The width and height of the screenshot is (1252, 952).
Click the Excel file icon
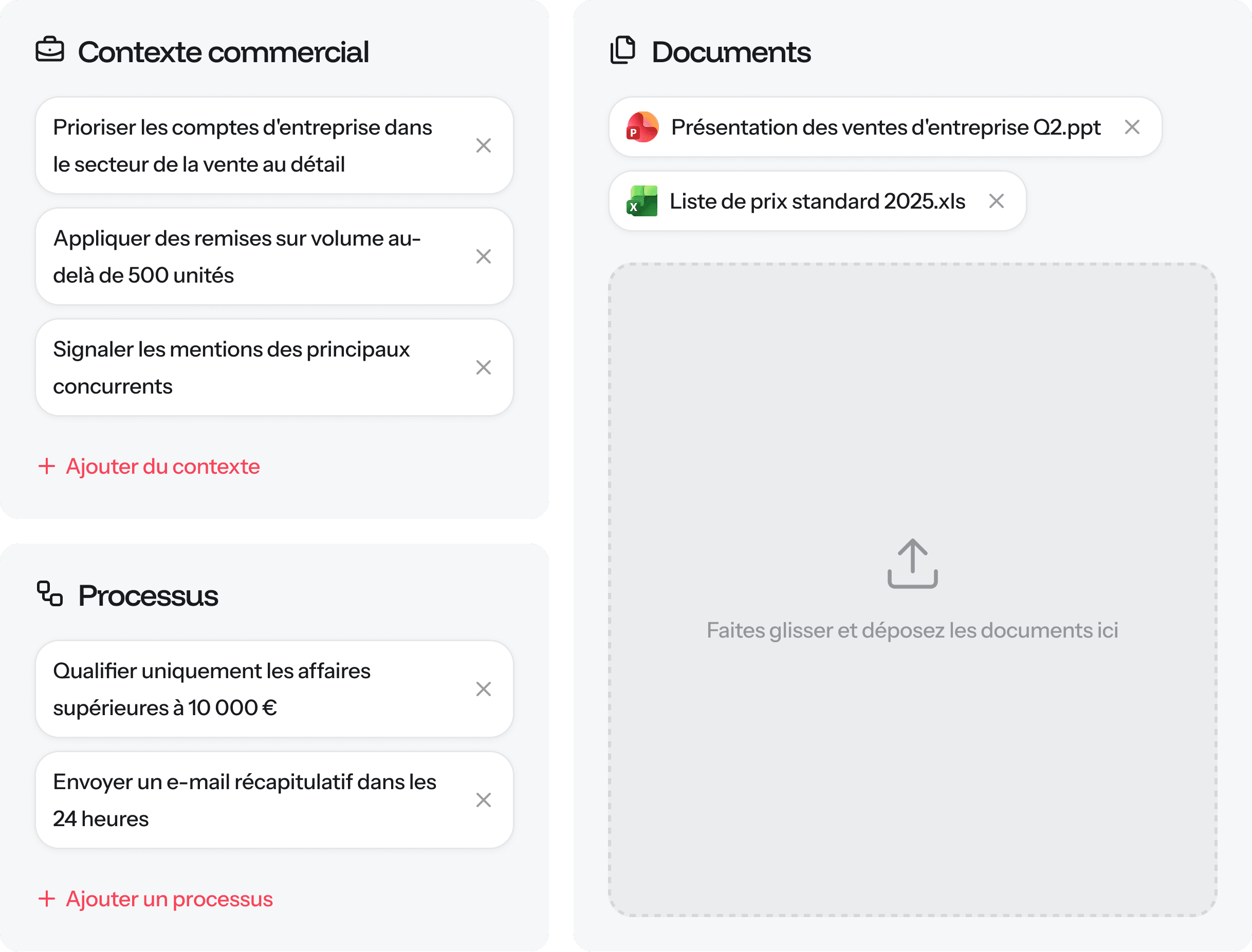(642, 201)
